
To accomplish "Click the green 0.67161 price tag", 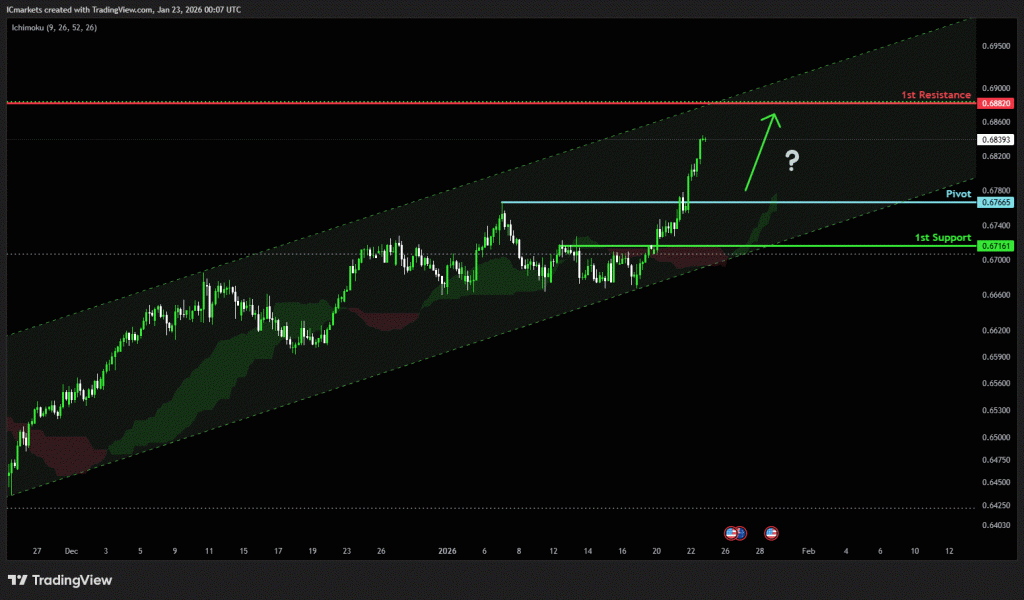I will [x=996, y=245].
